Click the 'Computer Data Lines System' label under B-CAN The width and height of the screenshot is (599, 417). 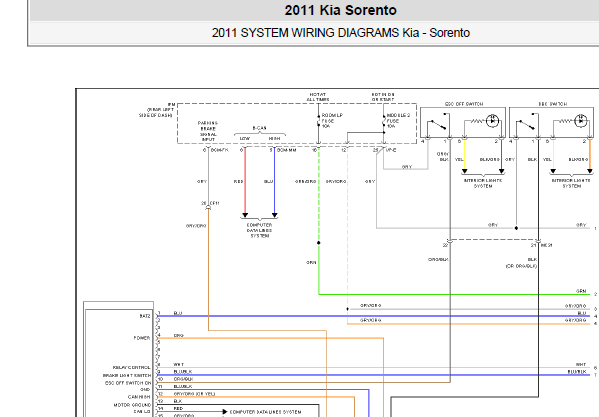point(259,230)
